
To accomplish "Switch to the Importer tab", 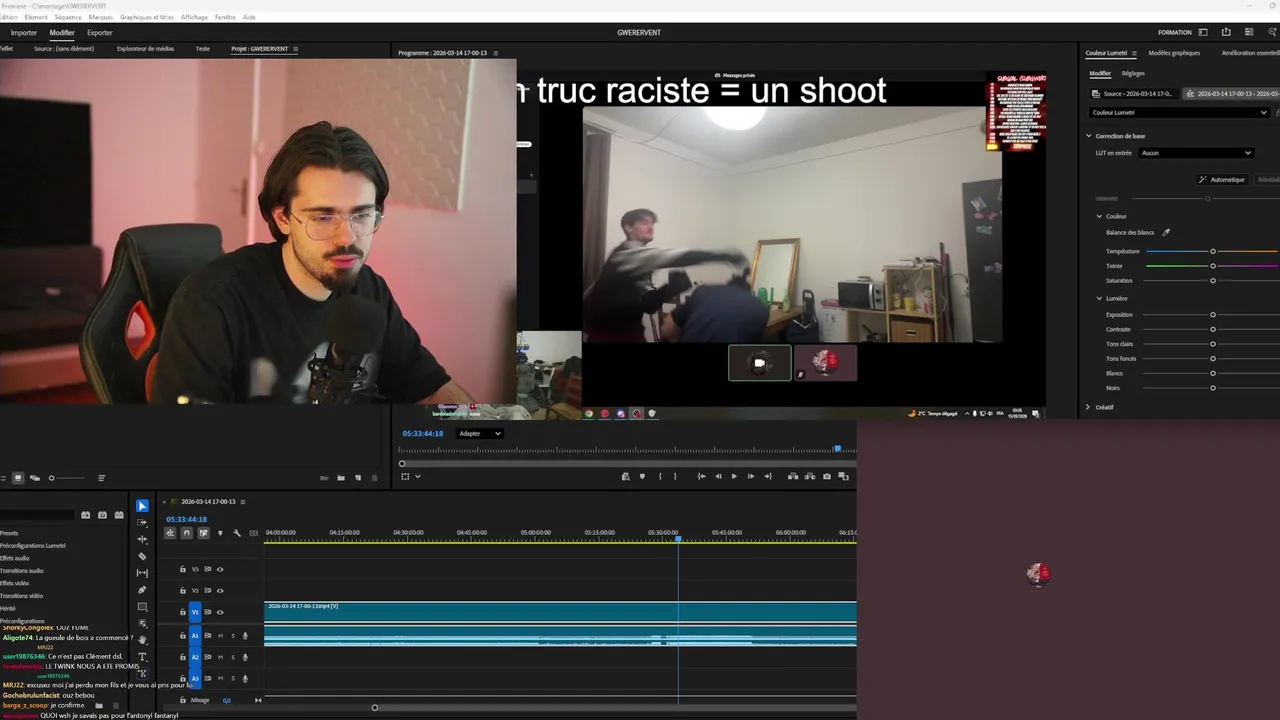I will point(24,33).
